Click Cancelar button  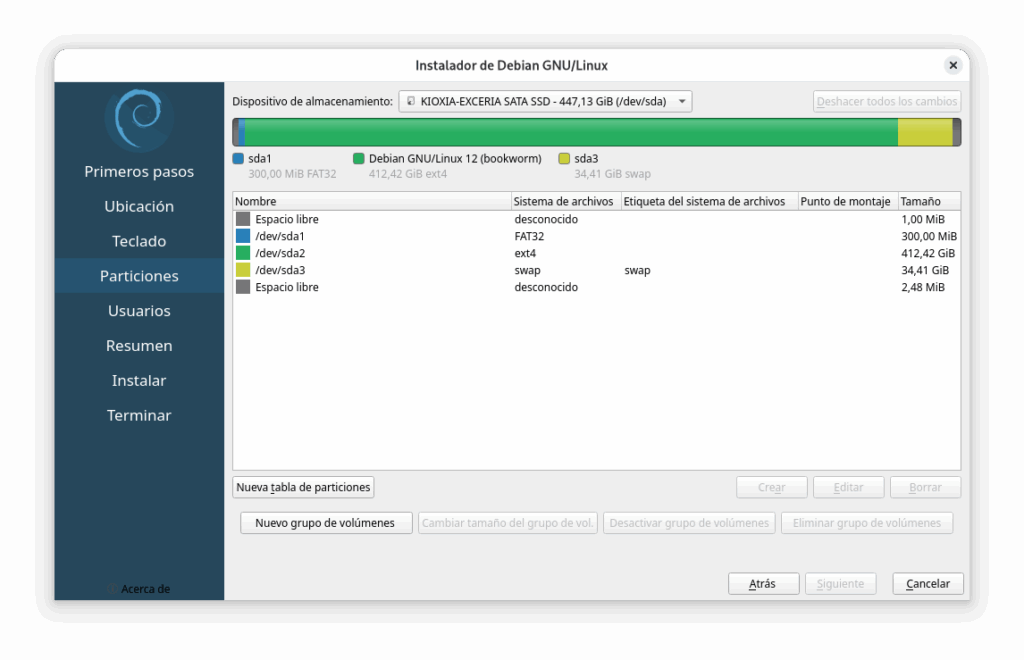(928, 584)
